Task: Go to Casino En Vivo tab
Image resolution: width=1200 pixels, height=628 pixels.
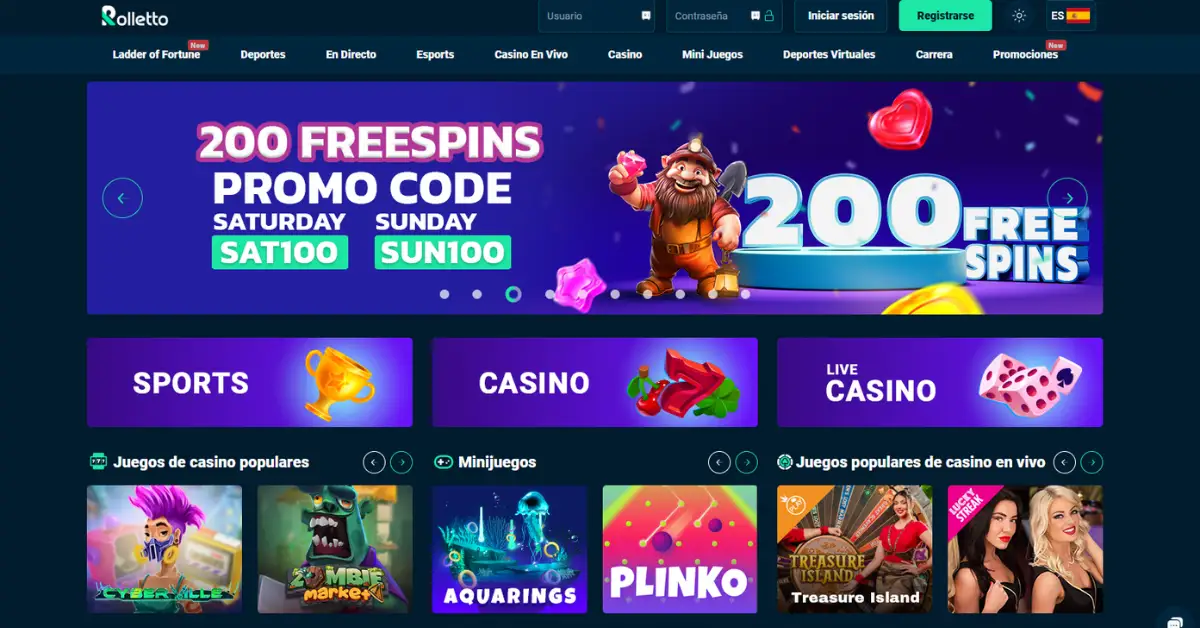Action: click(x=531, y=54)
